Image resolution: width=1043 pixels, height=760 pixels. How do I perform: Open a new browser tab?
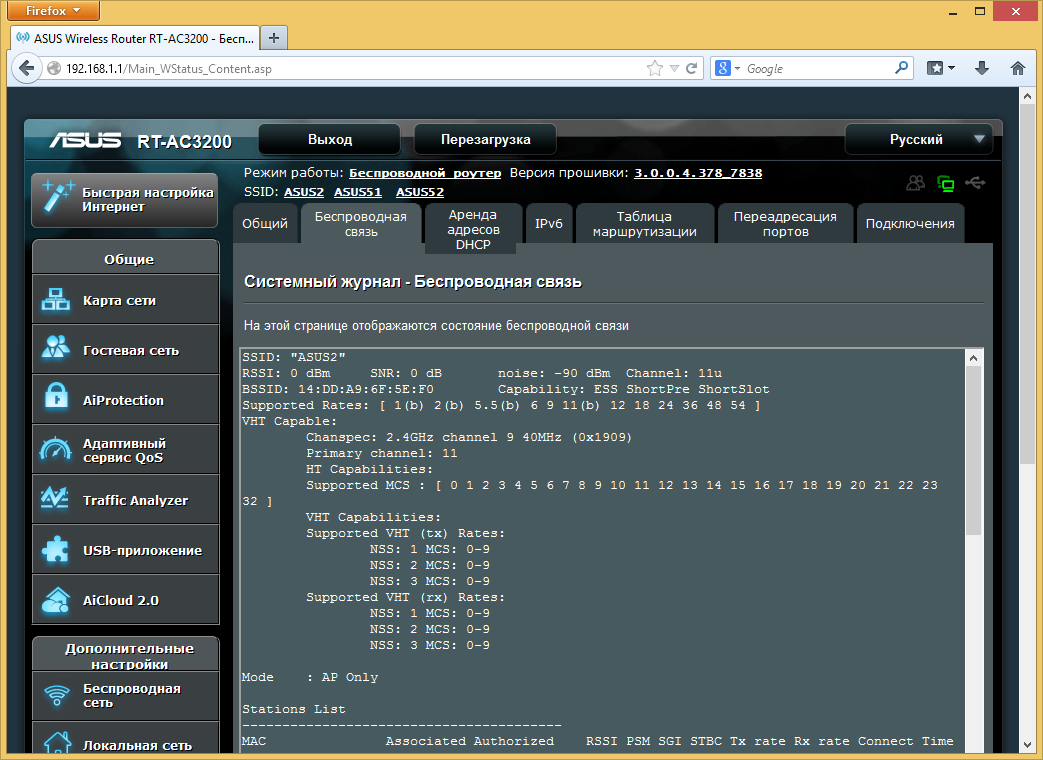[273, 38]
